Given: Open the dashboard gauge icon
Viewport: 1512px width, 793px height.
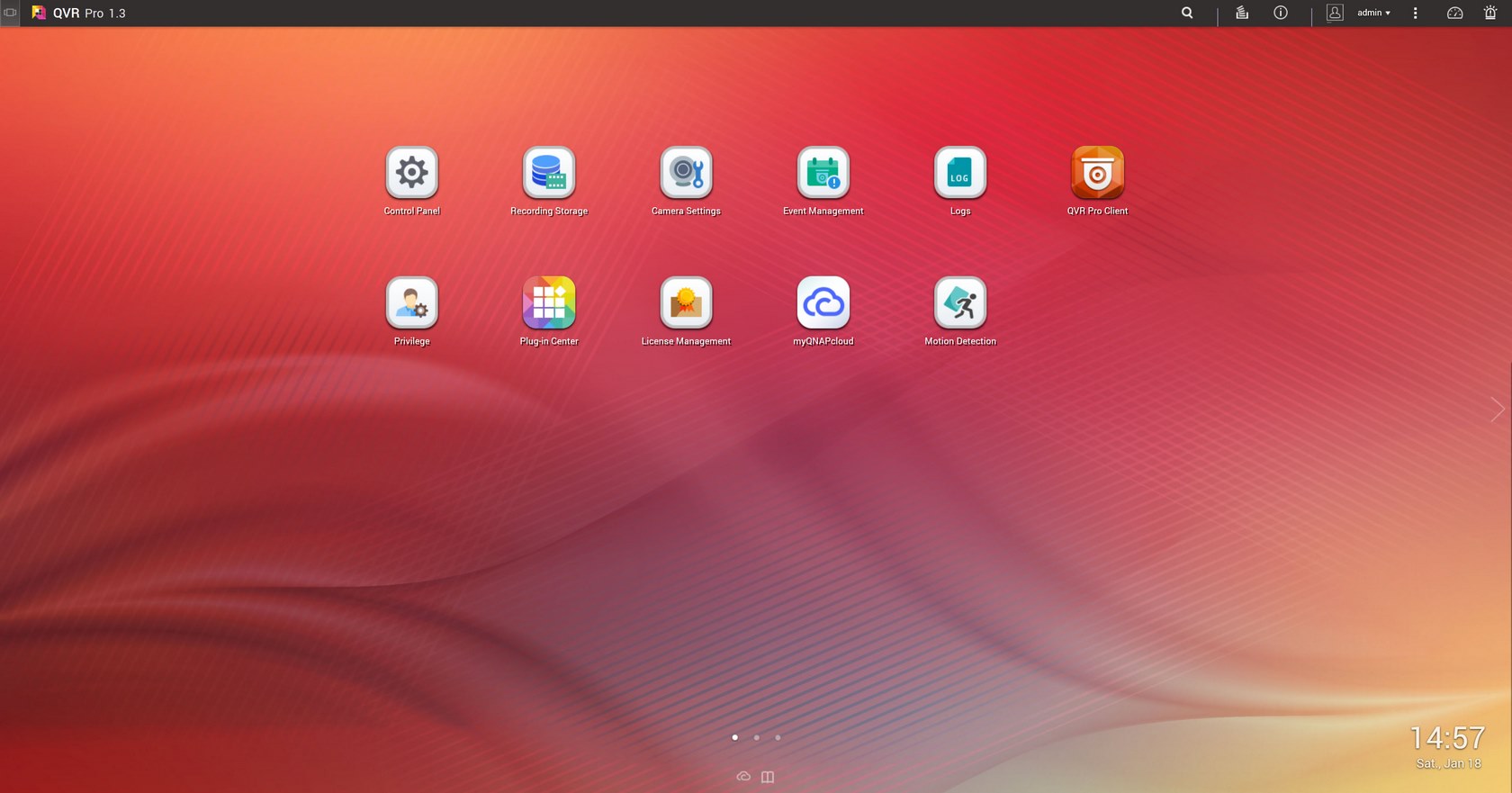Looking at the screenshot, I should coord(1454,13).
